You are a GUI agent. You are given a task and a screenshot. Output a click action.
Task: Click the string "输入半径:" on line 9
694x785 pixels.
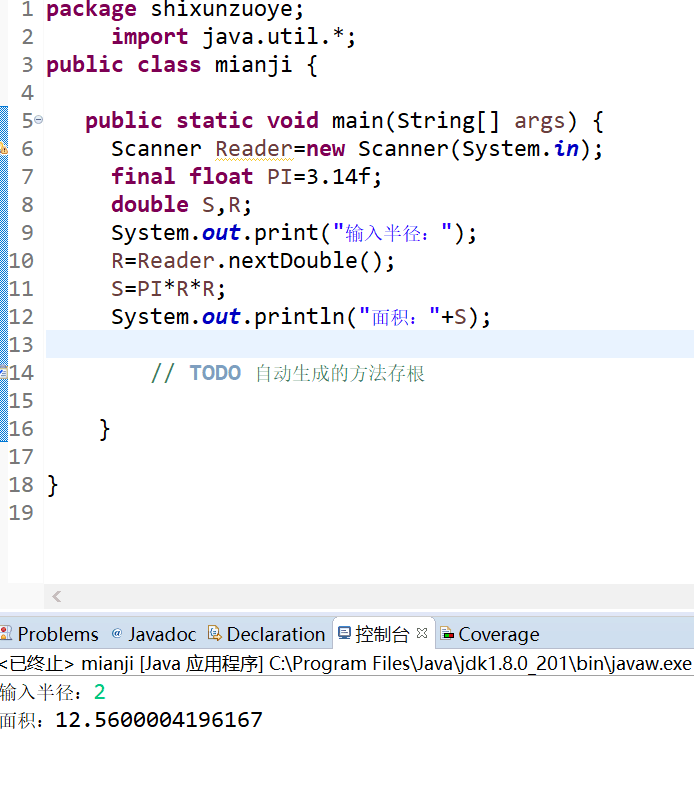pyautogui.click(x=393, y=233)
